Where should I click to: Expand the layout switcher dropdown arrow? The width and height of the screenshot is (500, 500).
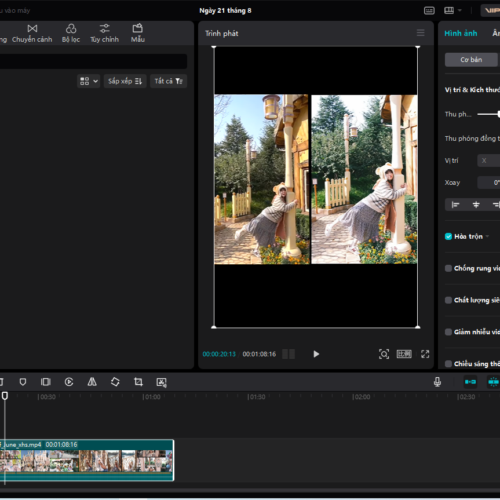(x=460, y=11)
